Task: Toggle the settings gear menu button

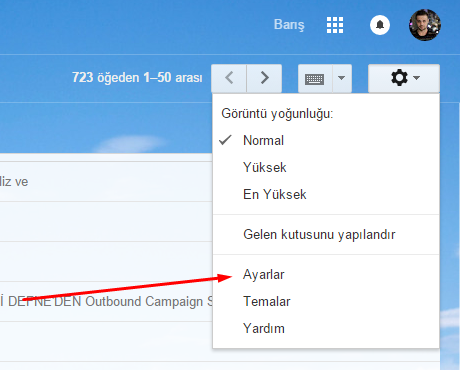Action: [x=404, y=78]
